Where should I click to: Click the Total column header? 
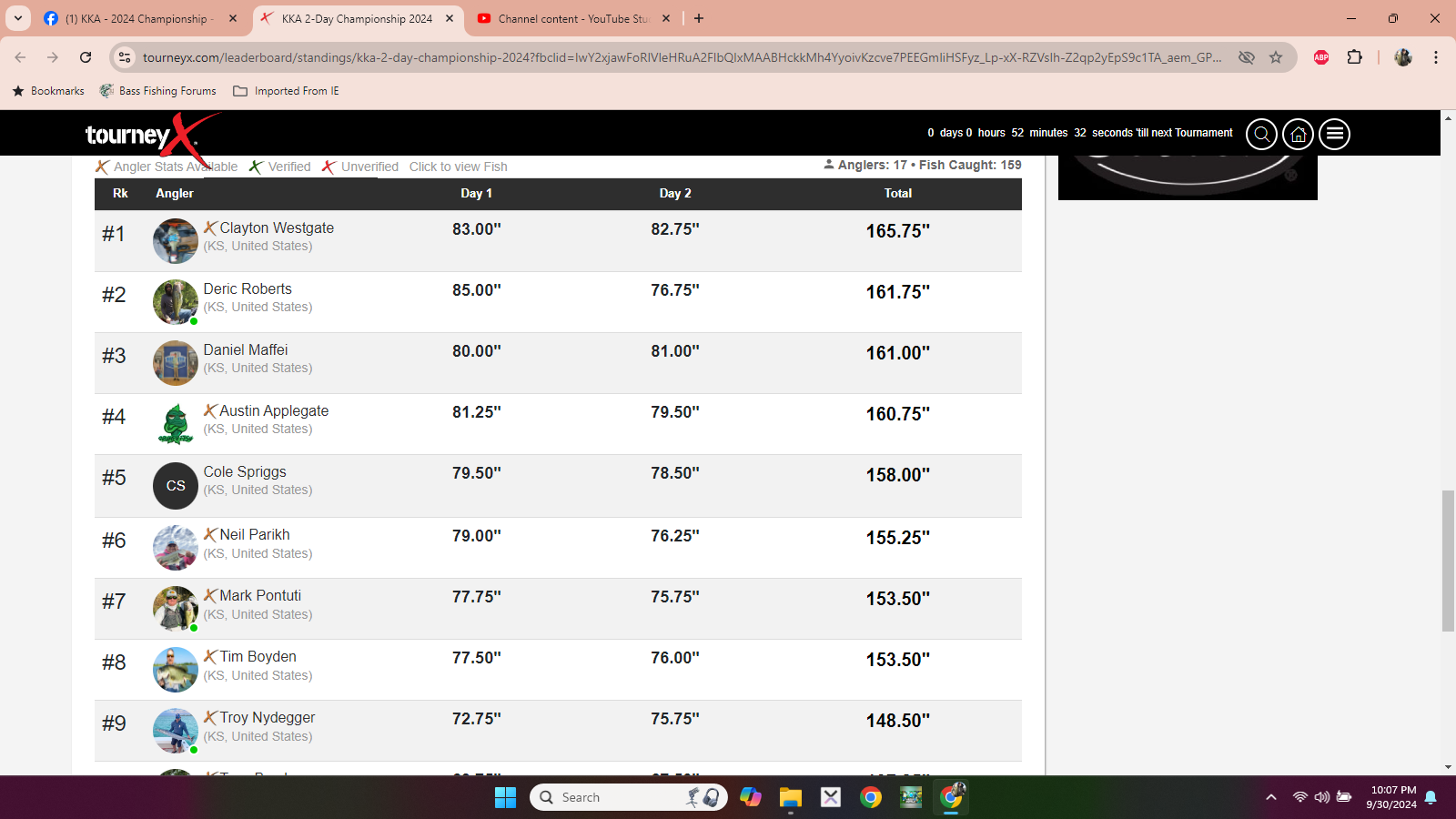(898, 193)
